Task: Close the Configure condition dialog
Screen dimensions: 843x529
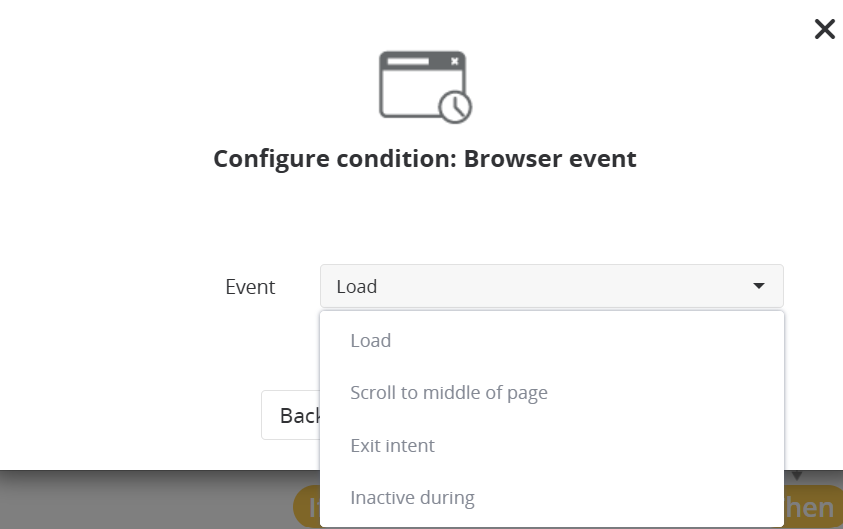Action: (825, 29)
